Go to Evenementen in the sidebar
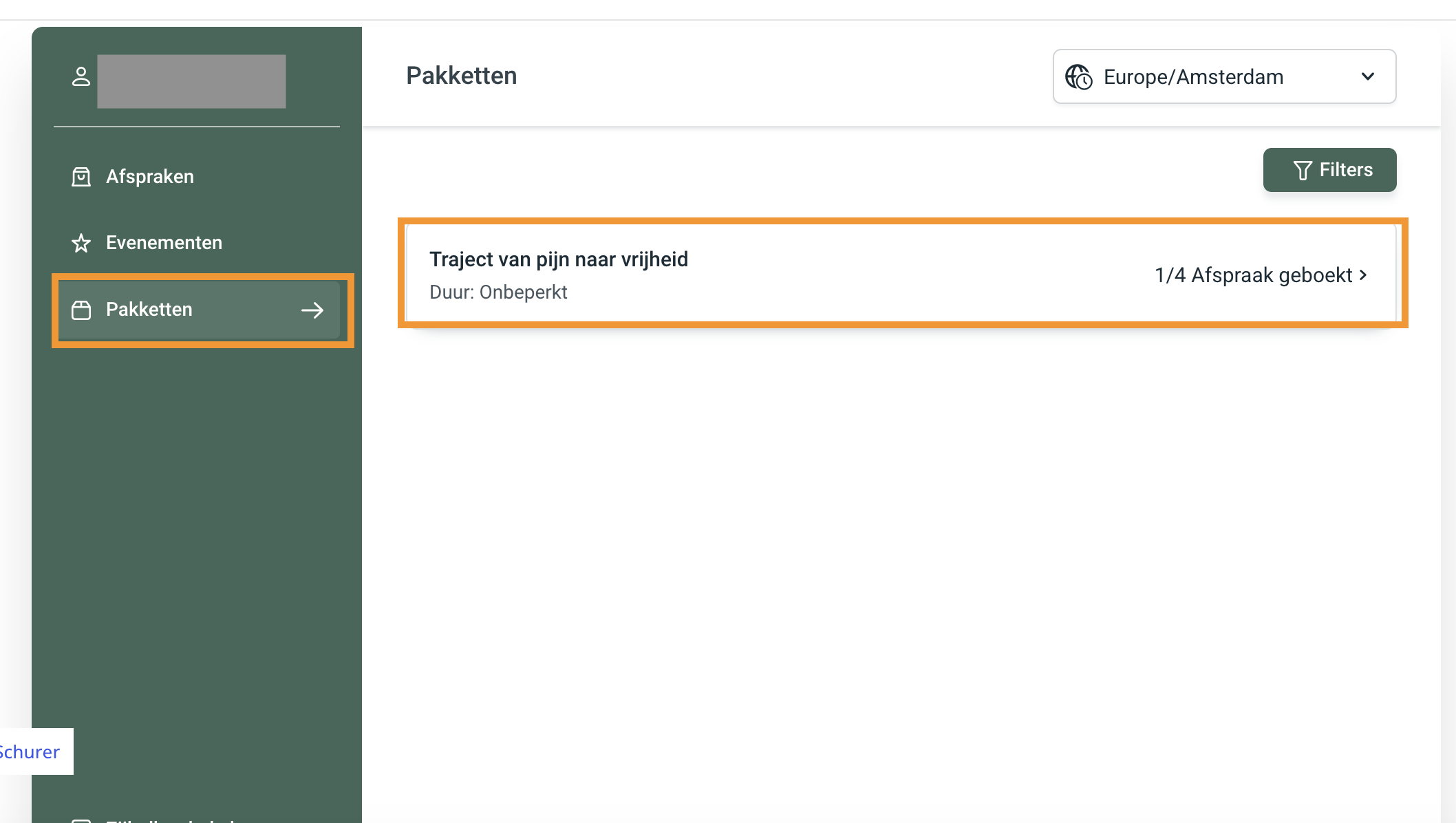Image resolution: width=1456 pixels, height=823 pixels. [x=164, y=243]
